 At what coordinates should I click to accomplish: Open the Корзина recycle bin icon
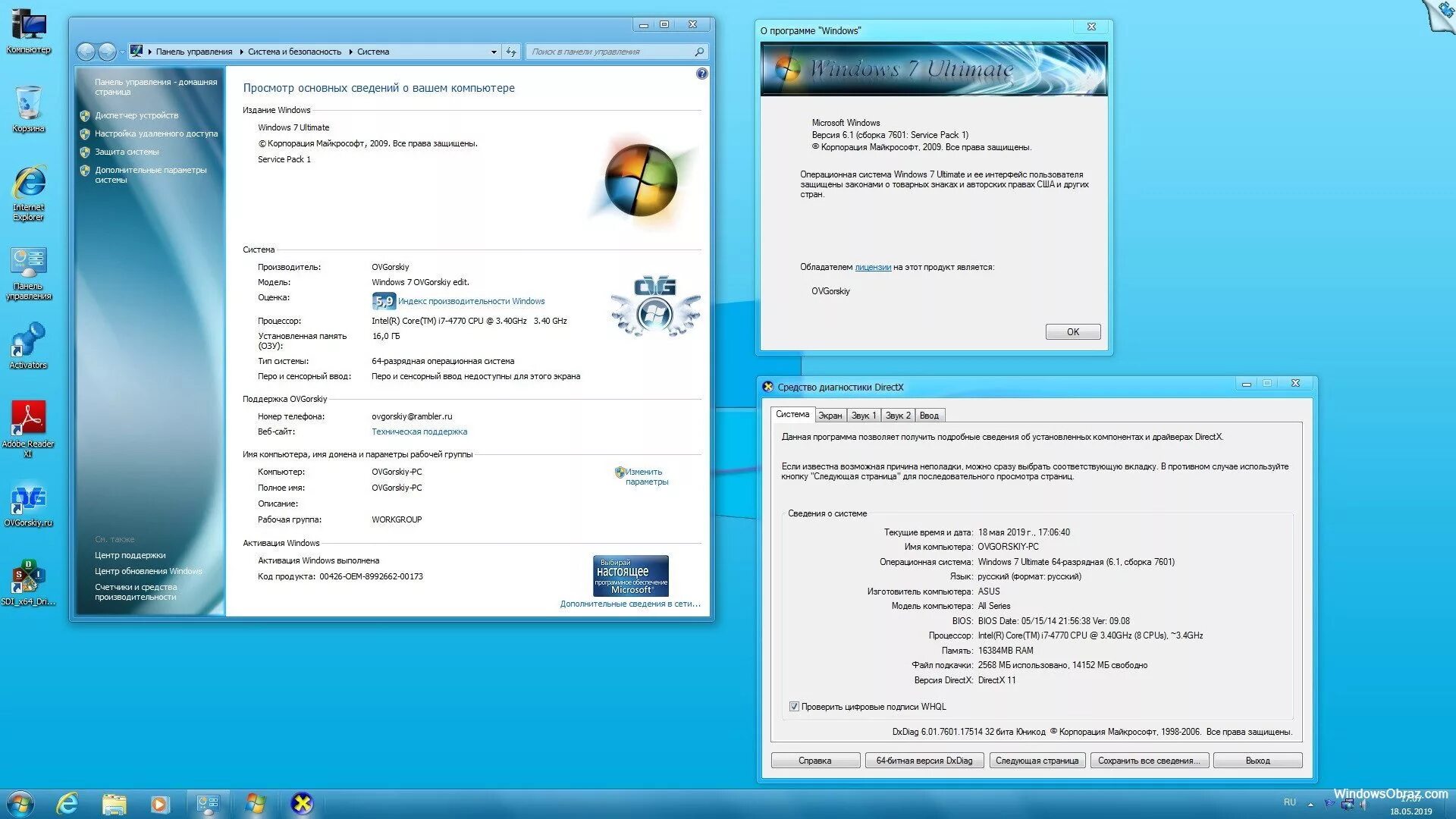point(29,109)
